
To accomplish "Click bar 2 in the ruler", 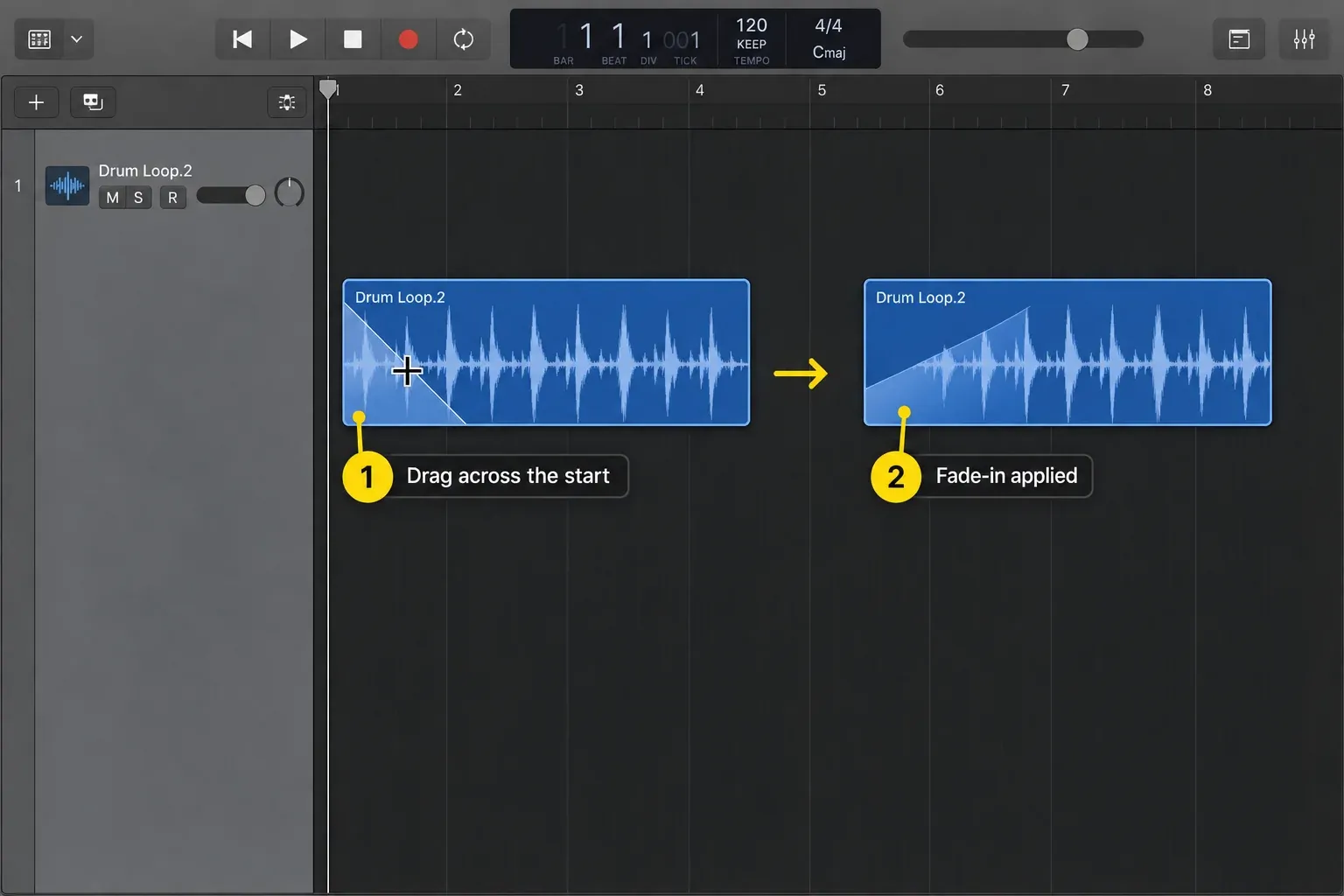I will (x=458, y=90).
